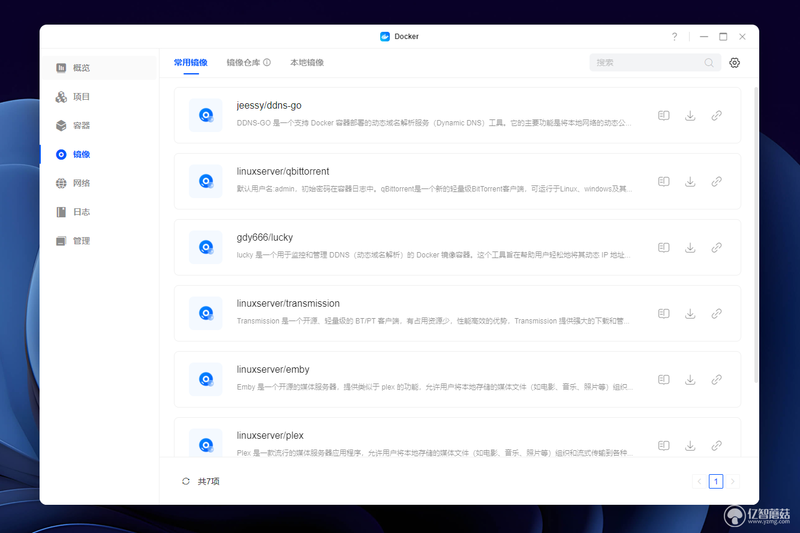Click the 共7项 item count text
Image resolution: width=800 pixels, height=533 pixels.
[x=208, y=481]
